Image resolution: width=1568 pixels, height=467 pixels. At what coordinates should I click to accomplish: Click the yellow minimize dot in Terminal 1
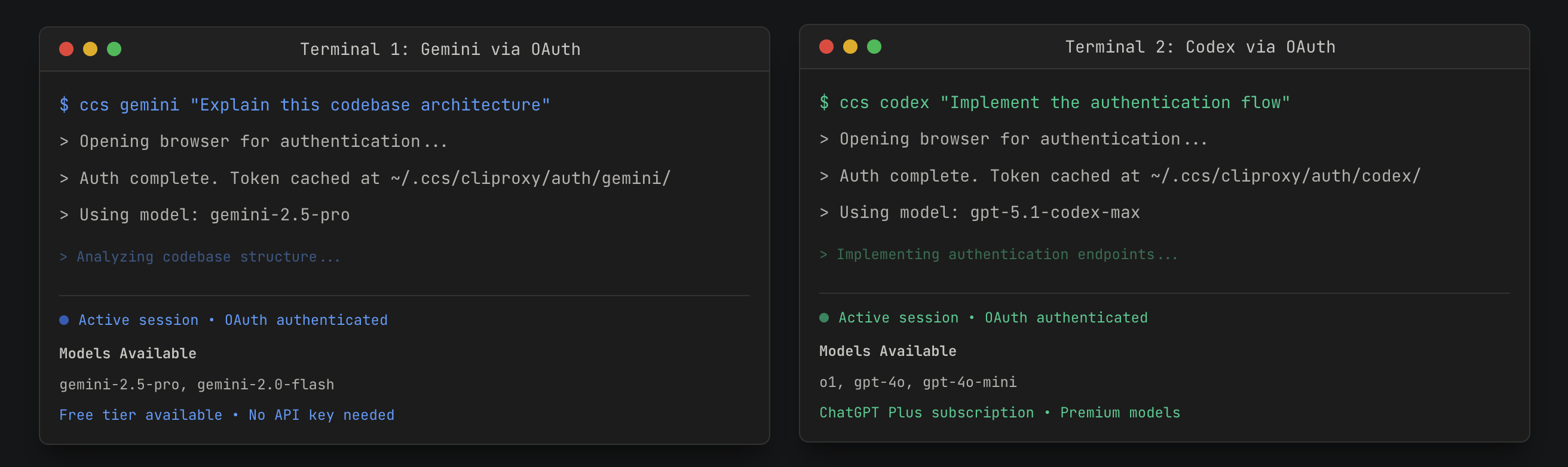[90, 49]
